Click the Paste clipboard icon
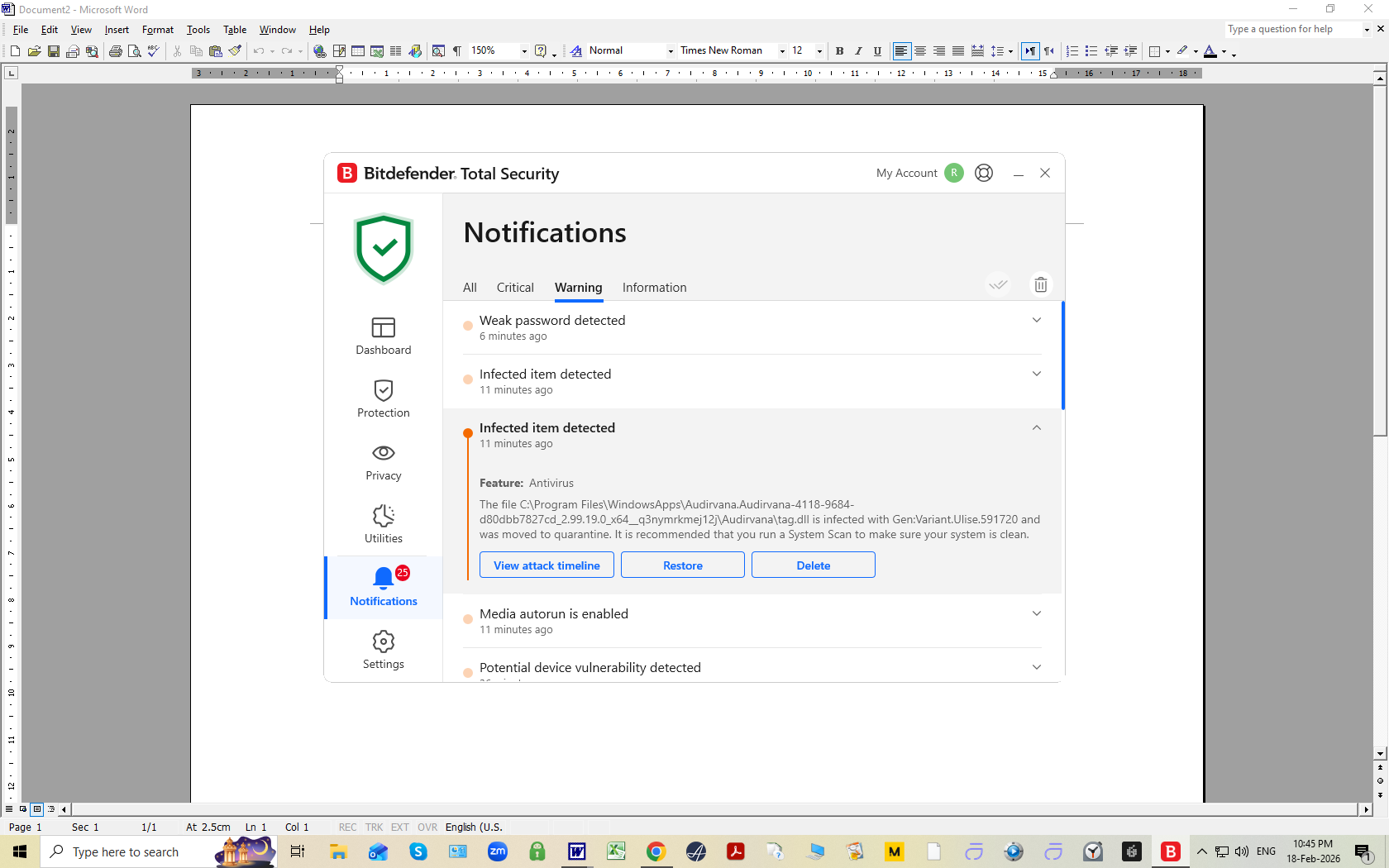Screen dimensions: 1389x868 click(x=216, y=51)
